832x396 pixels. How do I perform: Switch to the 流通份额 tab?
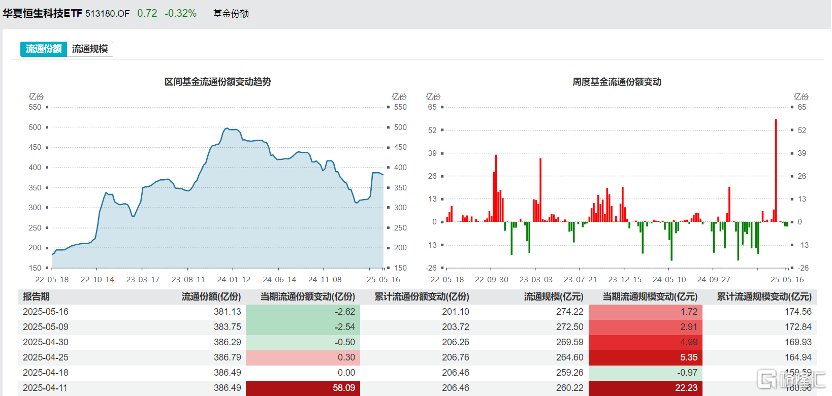point(44,49)
